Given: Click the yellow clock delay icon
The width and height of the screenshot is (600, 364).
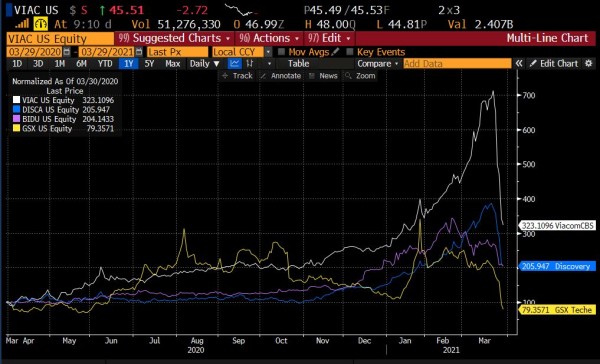Looking at the screenshot, I should click(40, 24).
